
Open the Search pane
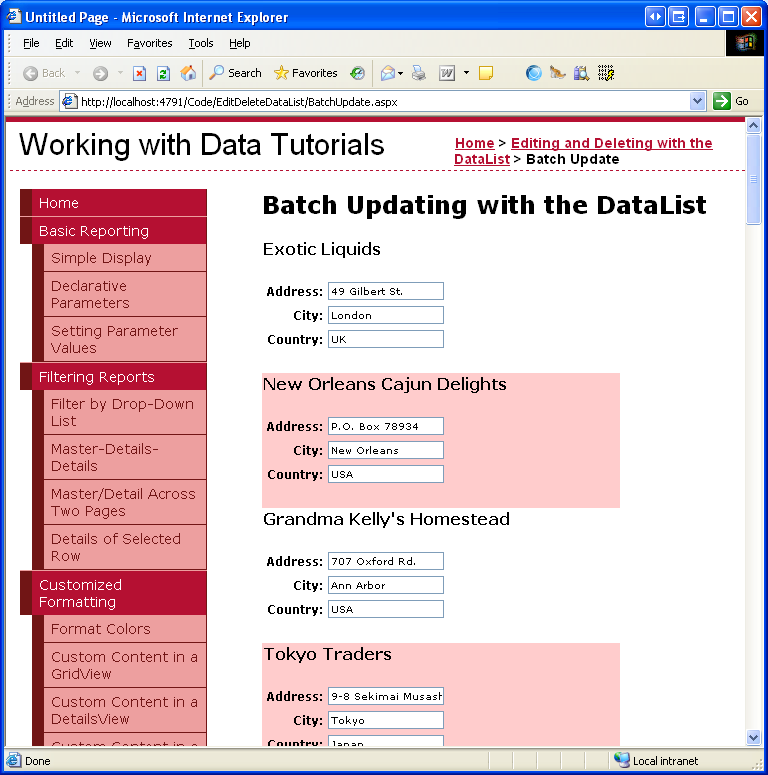coord(235,73)
